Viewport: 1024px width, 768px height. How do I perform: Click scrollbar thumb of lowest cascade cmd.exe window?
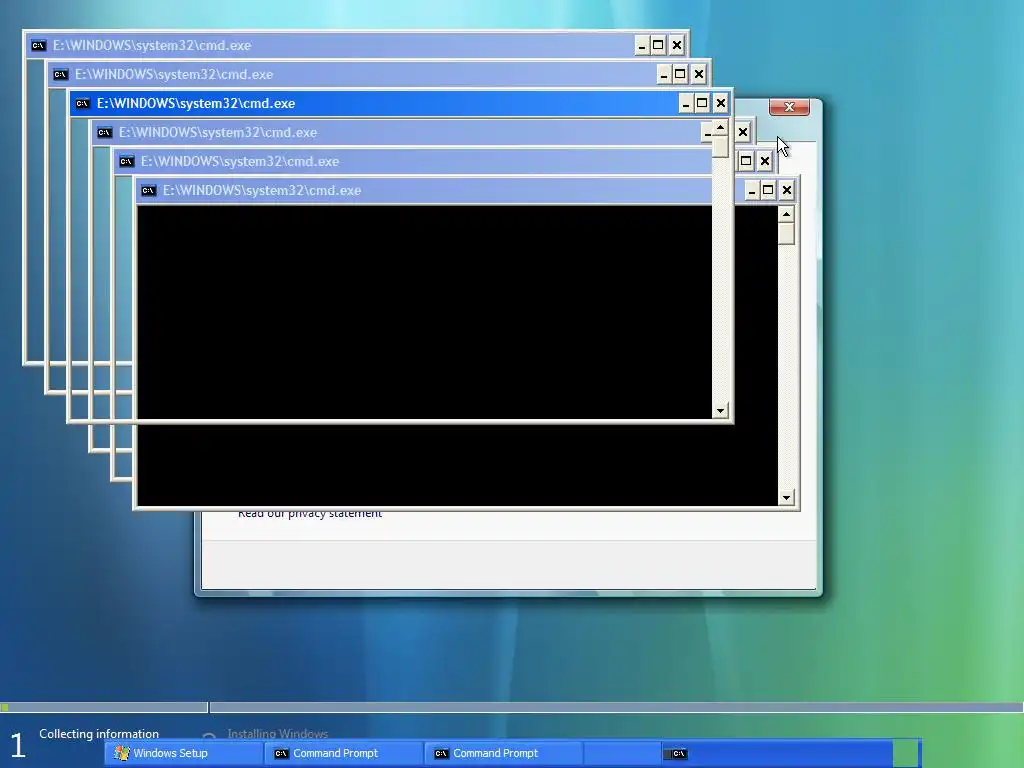pyautogui.click(x=786, y=234)
